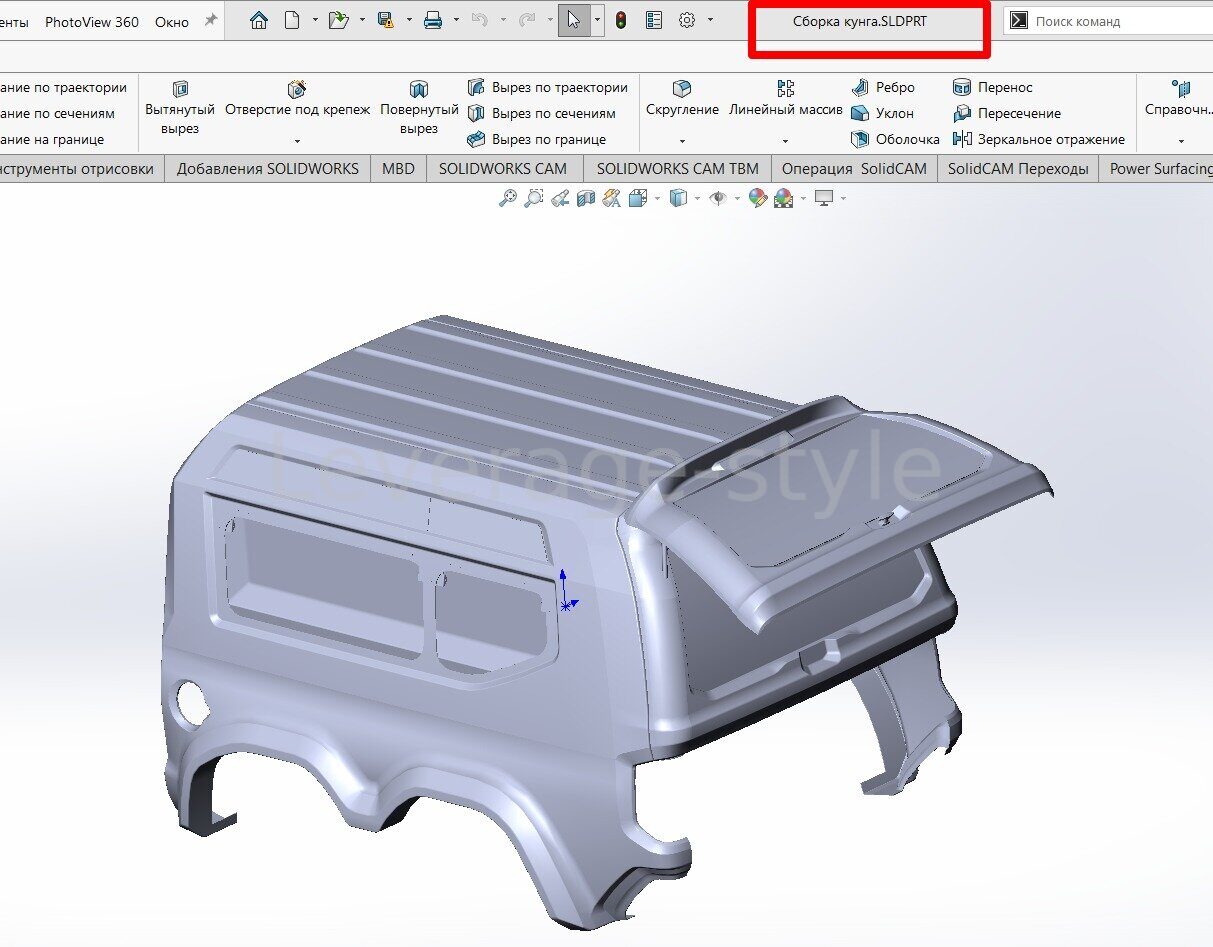
Task: Activate the Section View icon
Action: (x=586, y=199)
